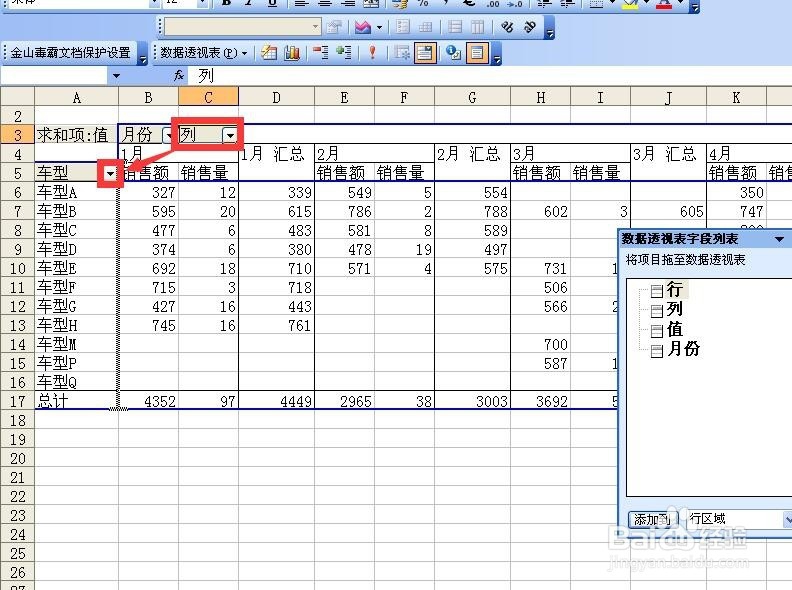
Task: Click the 添加到 button
Action: point(651,519)
